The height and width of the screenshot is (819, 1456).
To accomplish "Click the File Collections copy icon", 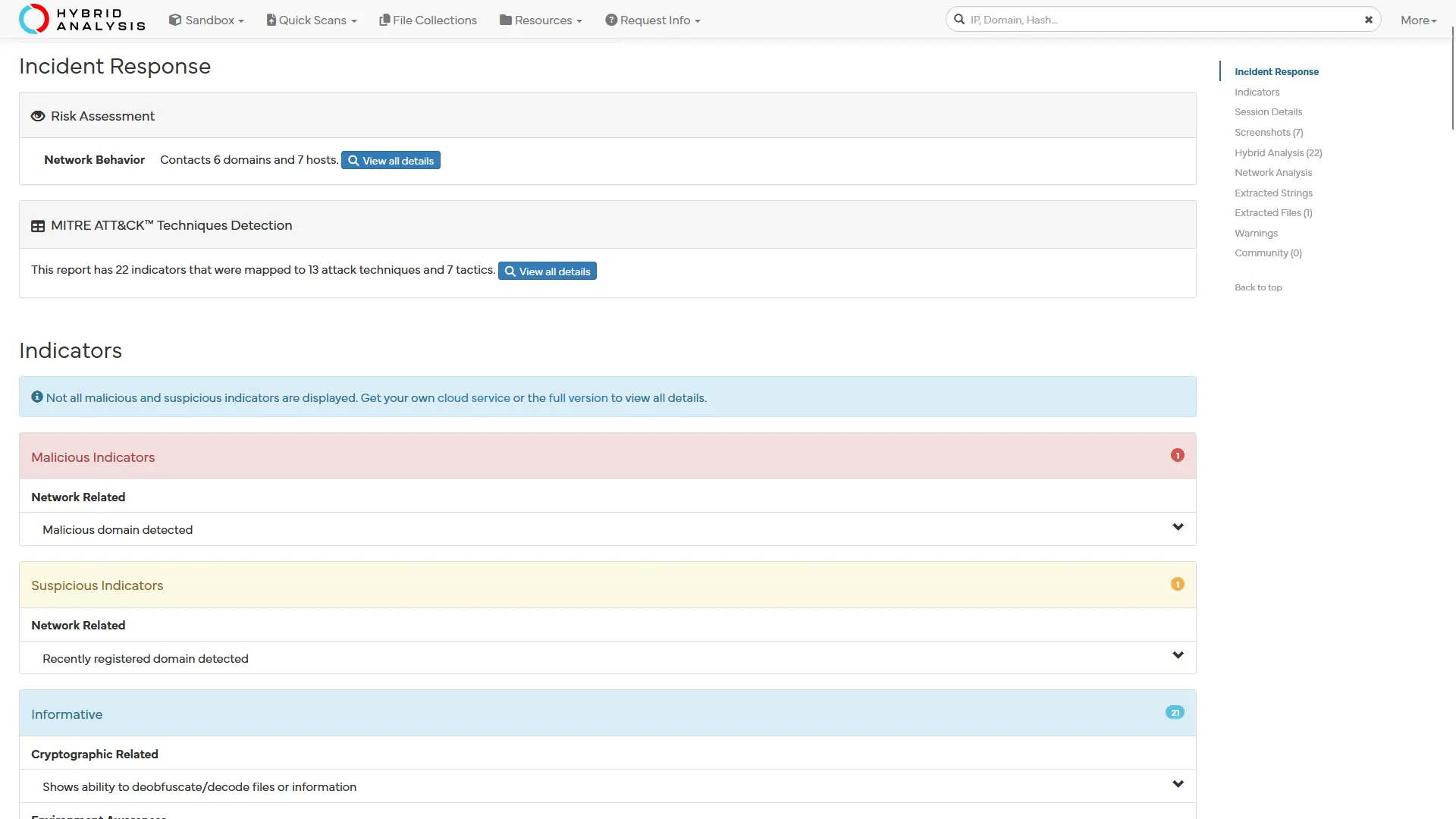I will [x=384, y=20].
